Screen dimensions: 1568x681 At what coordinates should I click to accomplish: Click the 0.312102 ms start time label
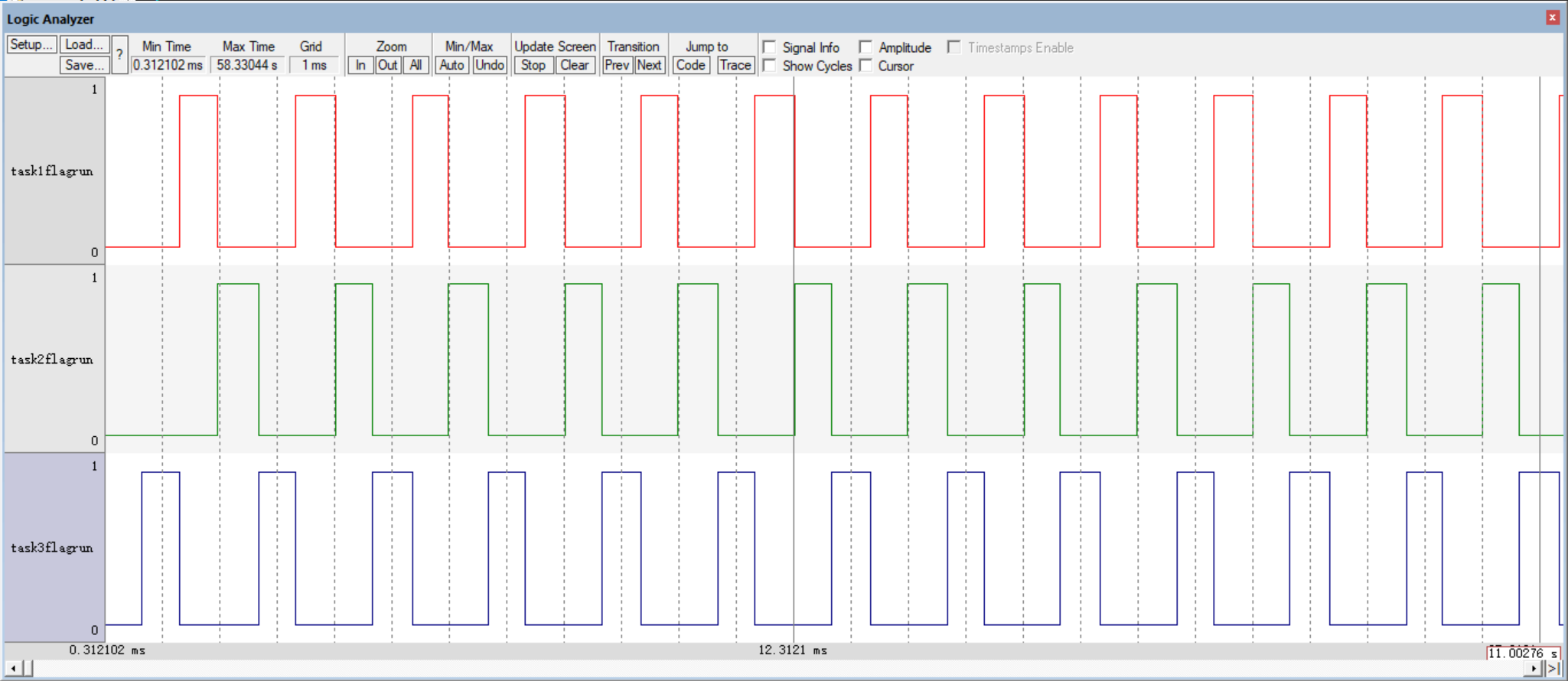pos(107,650)
